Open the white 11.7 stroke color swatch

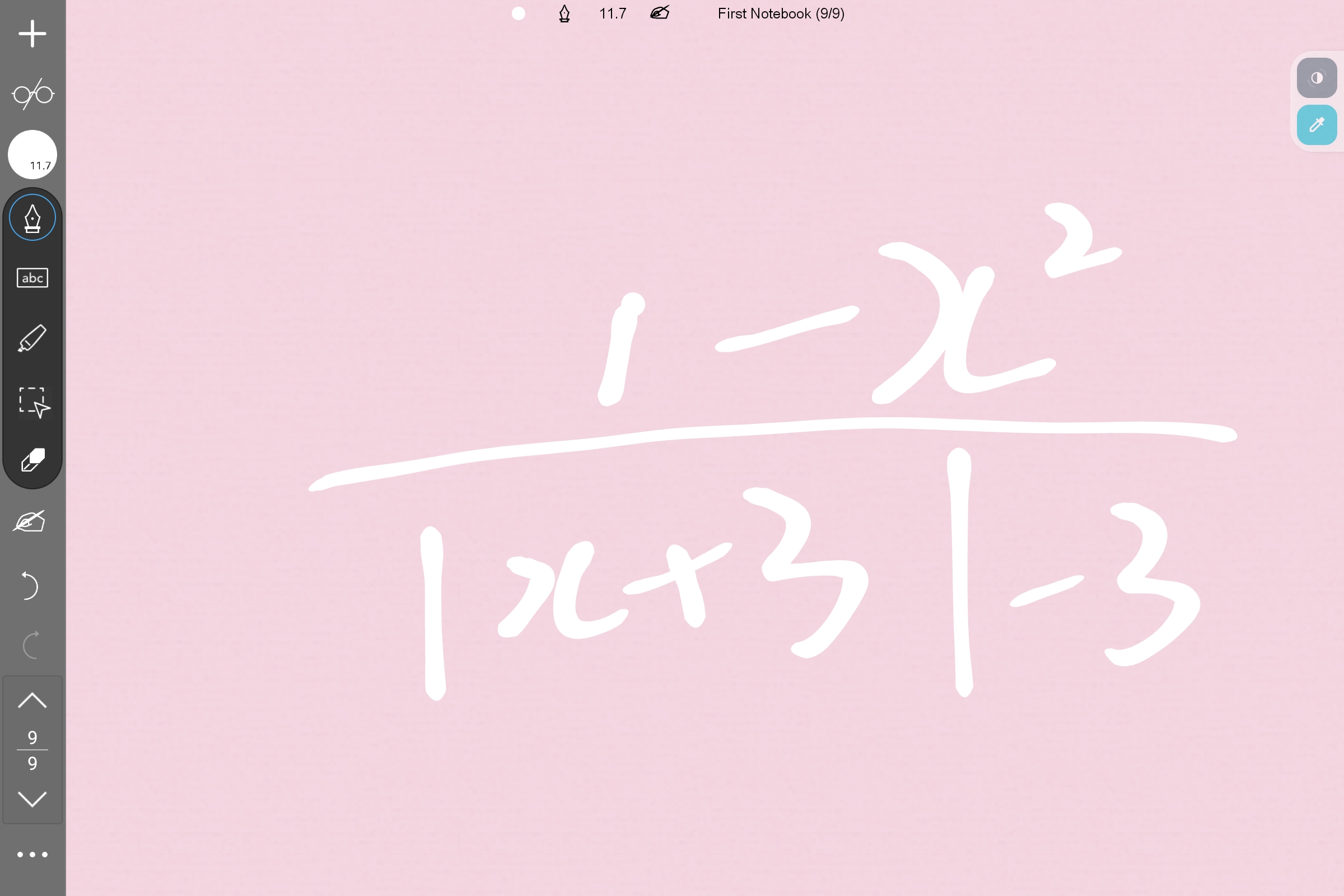[32, 155]
